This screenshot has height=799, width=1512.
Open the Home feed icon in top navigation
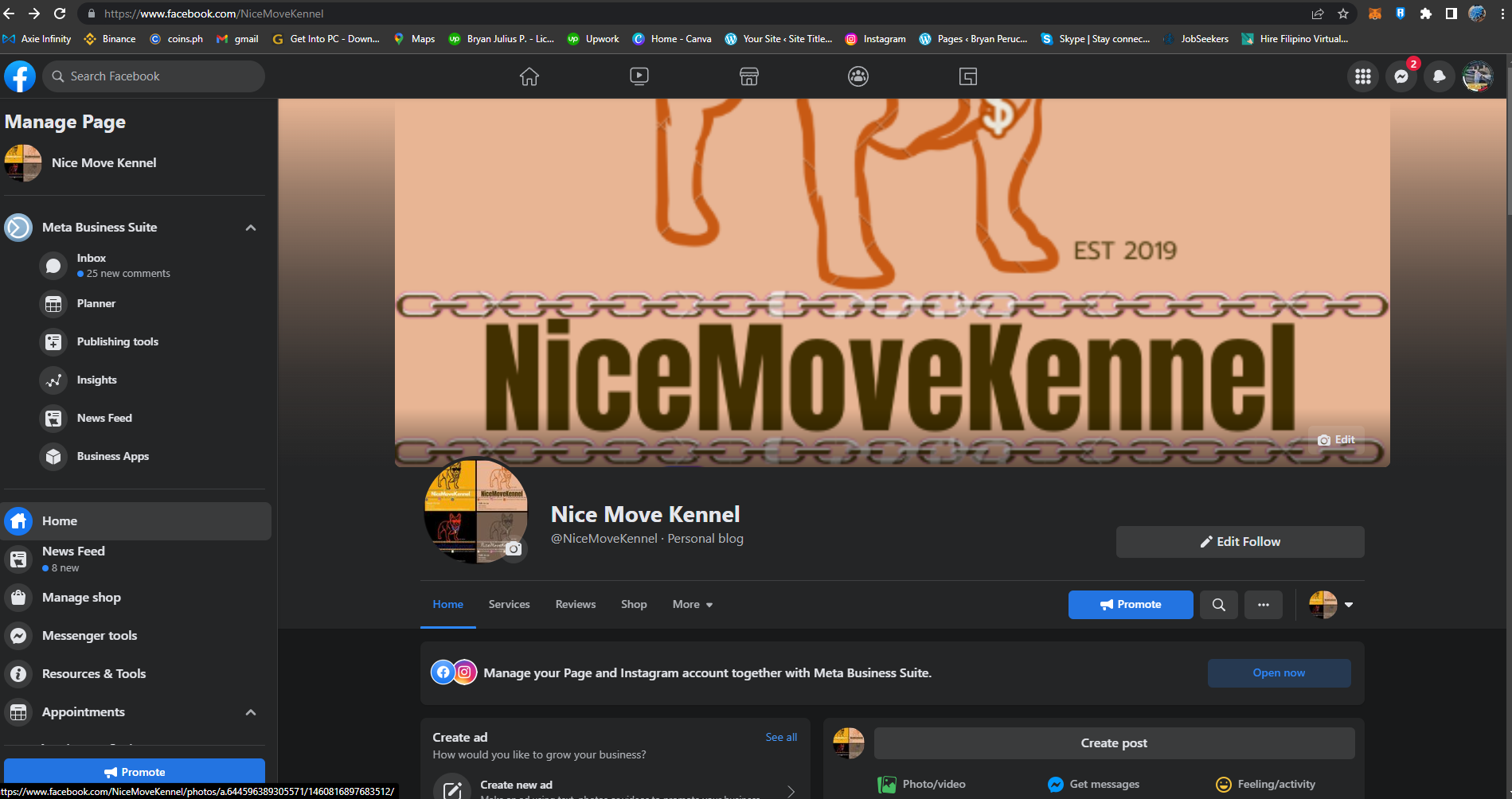coord(529,76)
